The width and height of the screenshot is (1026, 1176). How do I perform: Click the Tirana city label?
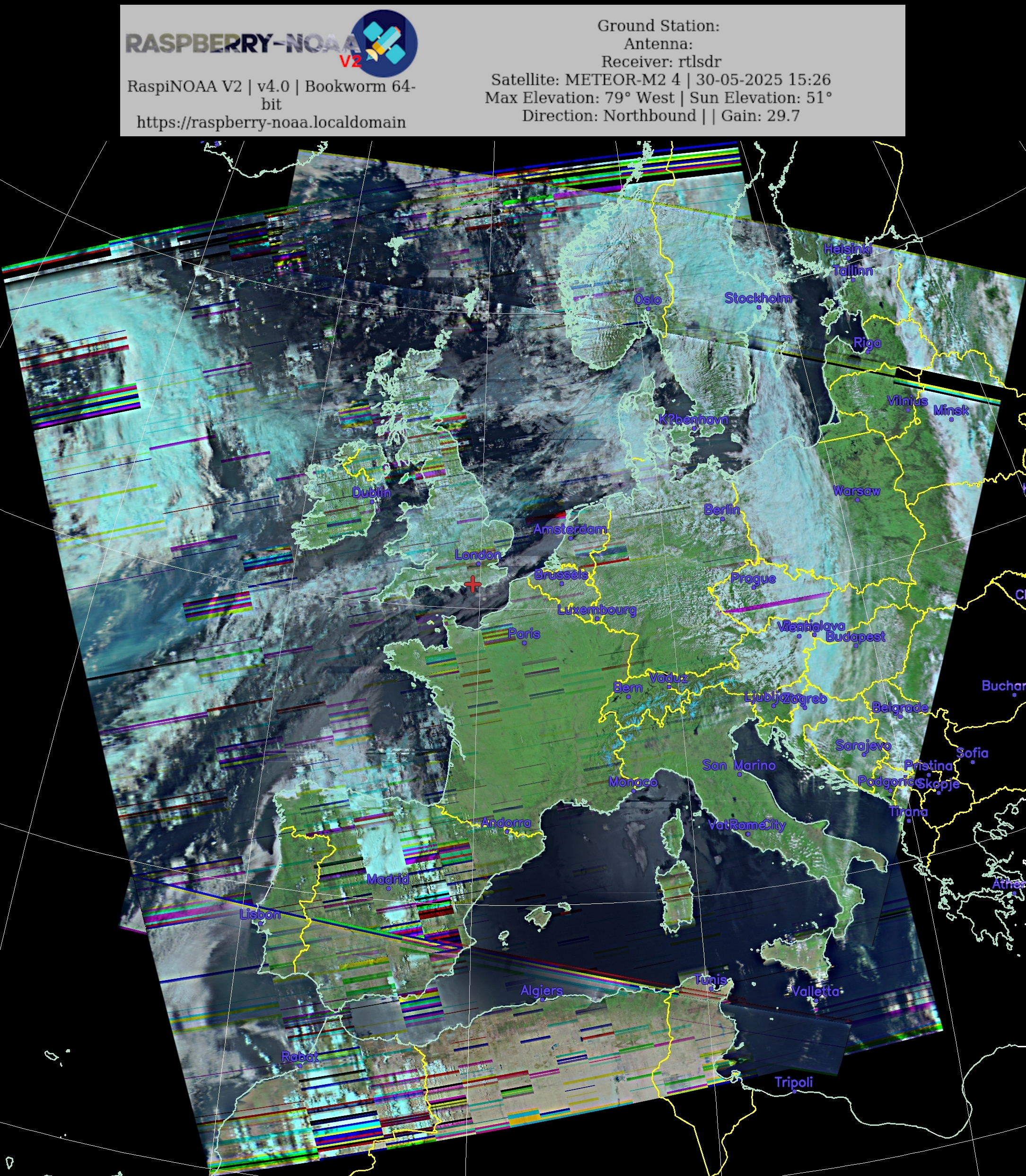point(908,812)
